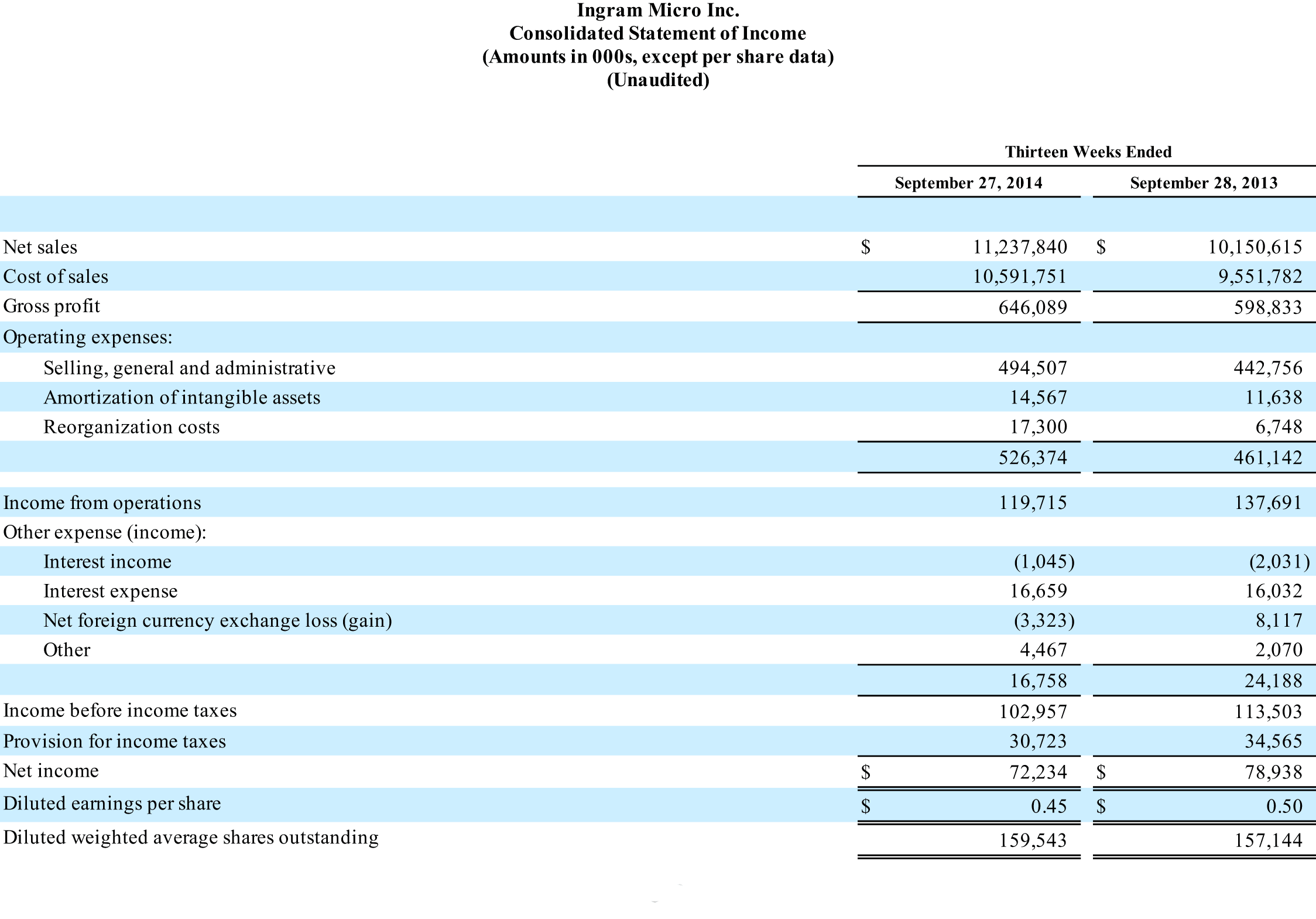Screen dimensions: 1316x919
Task: Click reorganization costs value 6,748
Action: tap(1279, 426)
